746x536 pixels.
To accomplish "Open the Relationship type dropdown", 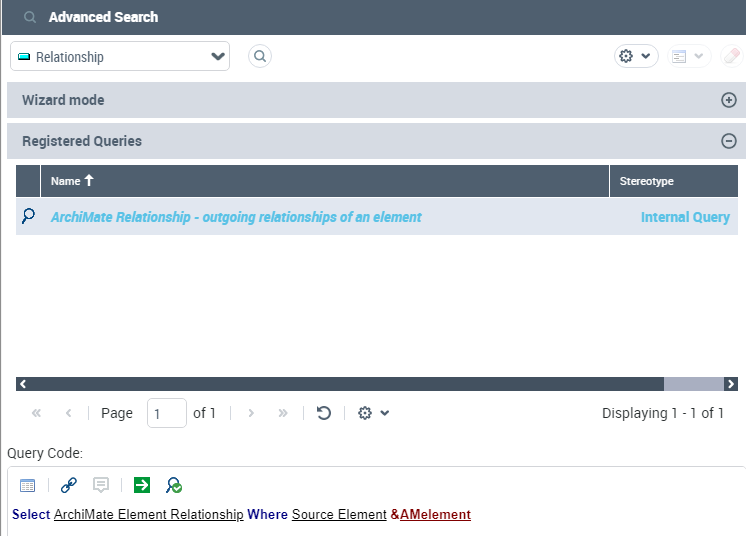I will pyautogui.click(x=120, y=57).
